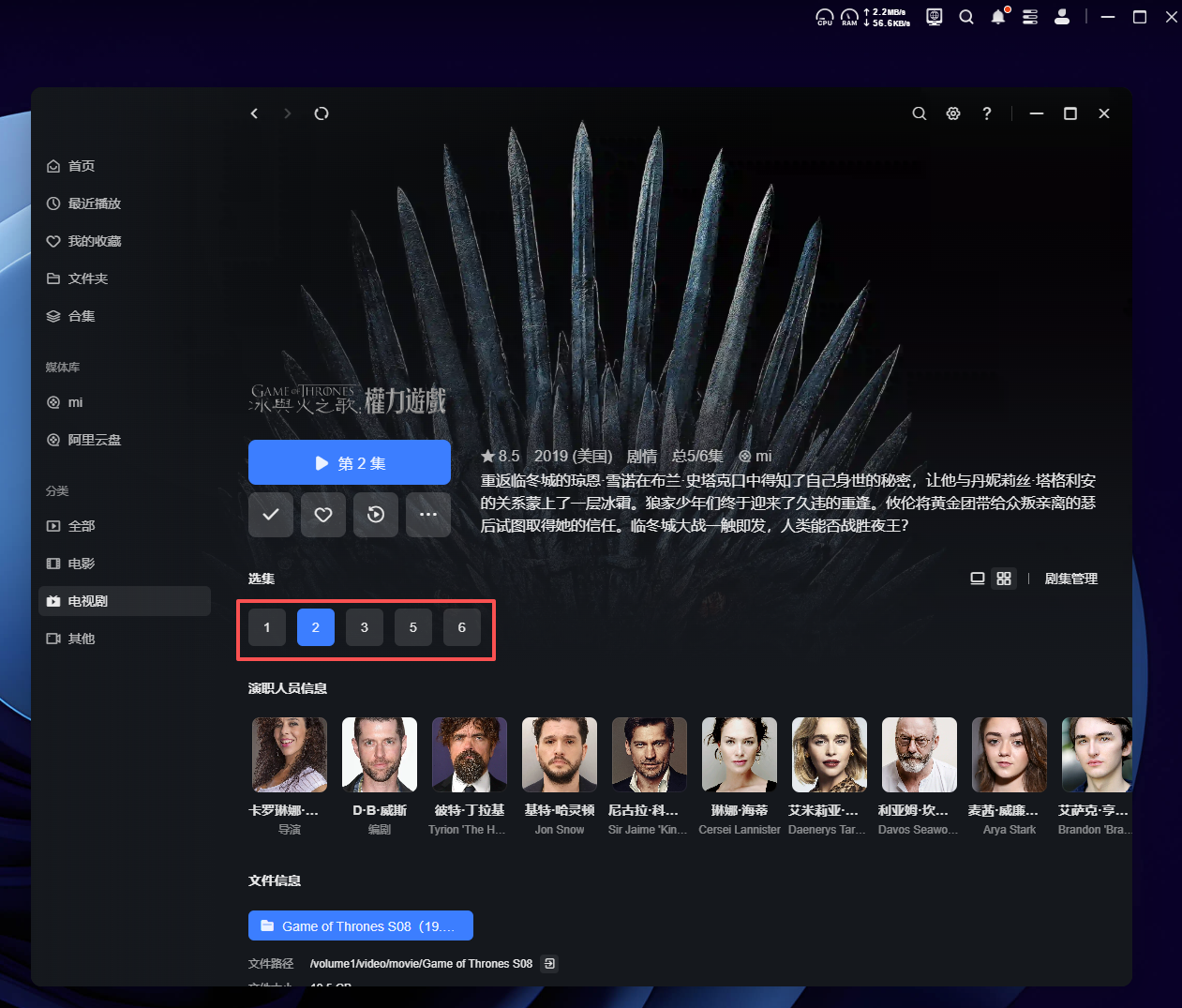Open the Arya Stark actress photo

point(1010,755)
